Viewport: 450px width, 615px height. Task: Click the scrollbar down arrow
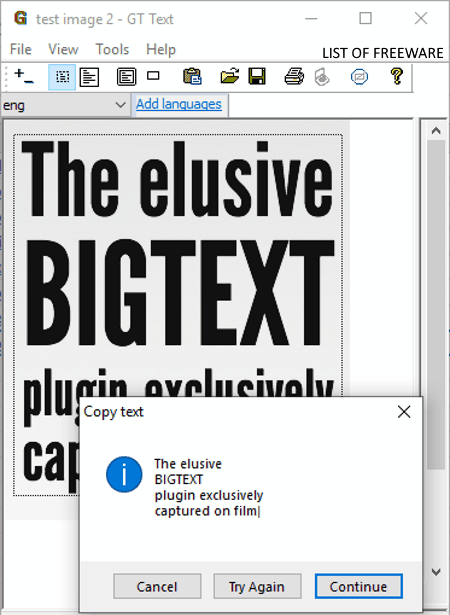(x=436, y=572)
